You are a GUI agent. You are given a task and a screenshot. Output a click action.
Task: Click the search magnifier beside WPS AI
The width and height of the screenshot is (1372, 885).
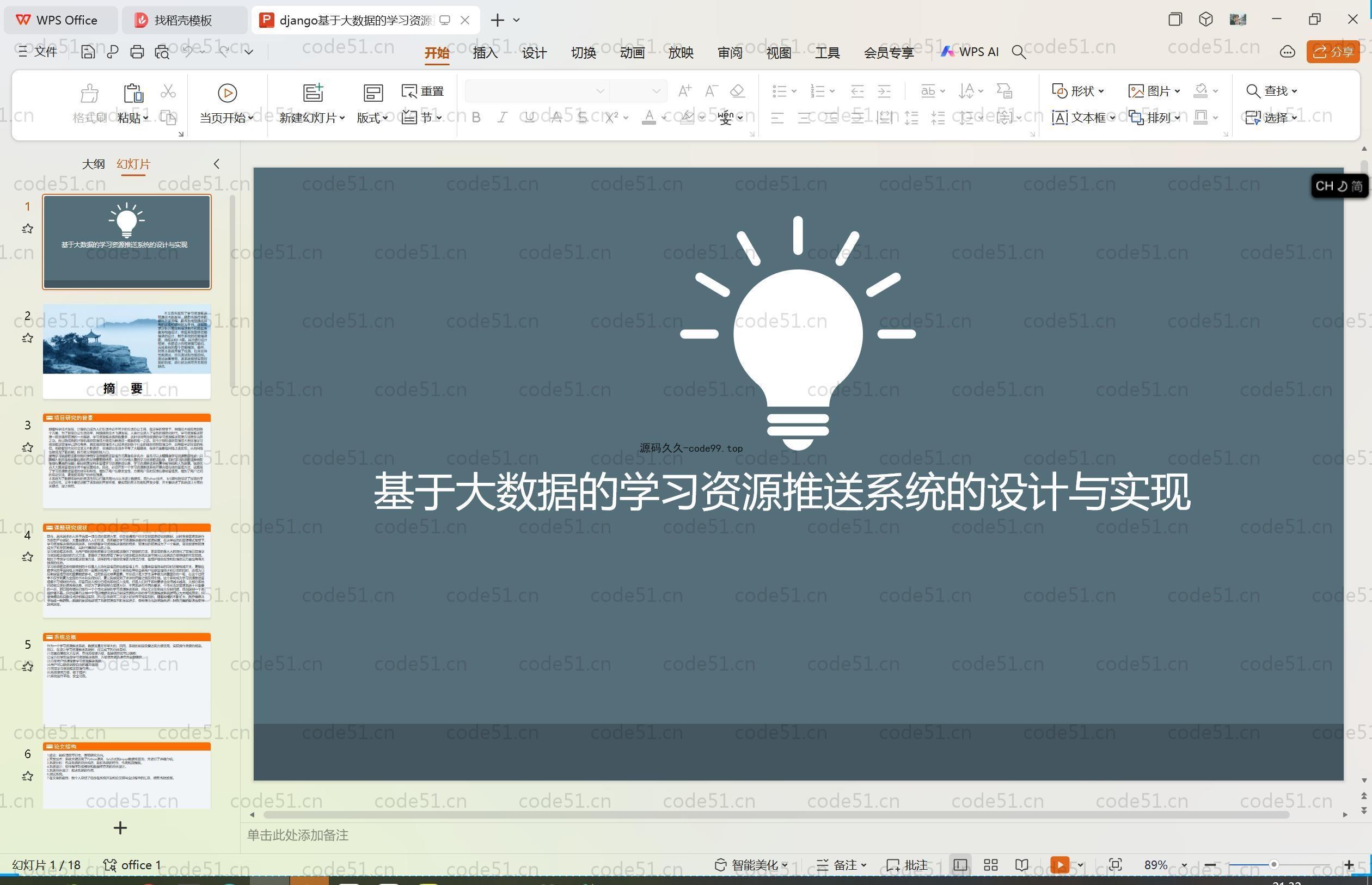click(x=1019, y=52)
